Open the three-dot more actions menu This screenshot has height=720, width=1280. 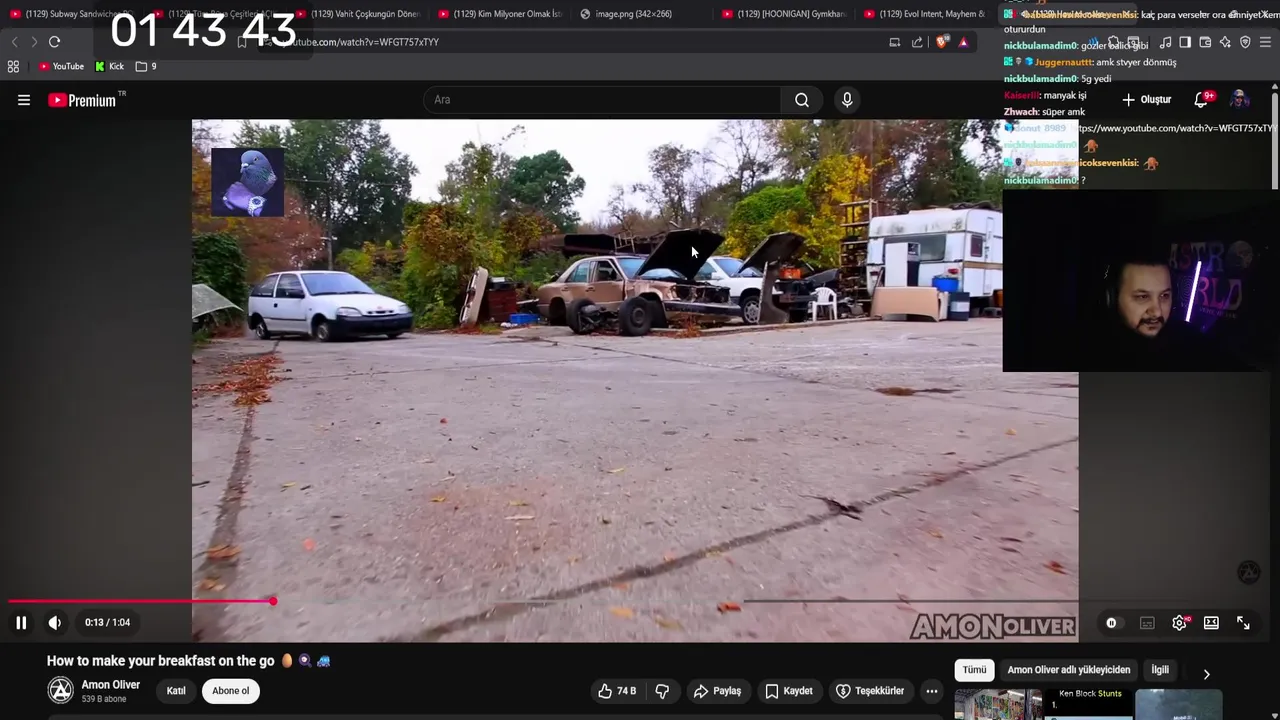pyautogui.click(x=932, y=691)
